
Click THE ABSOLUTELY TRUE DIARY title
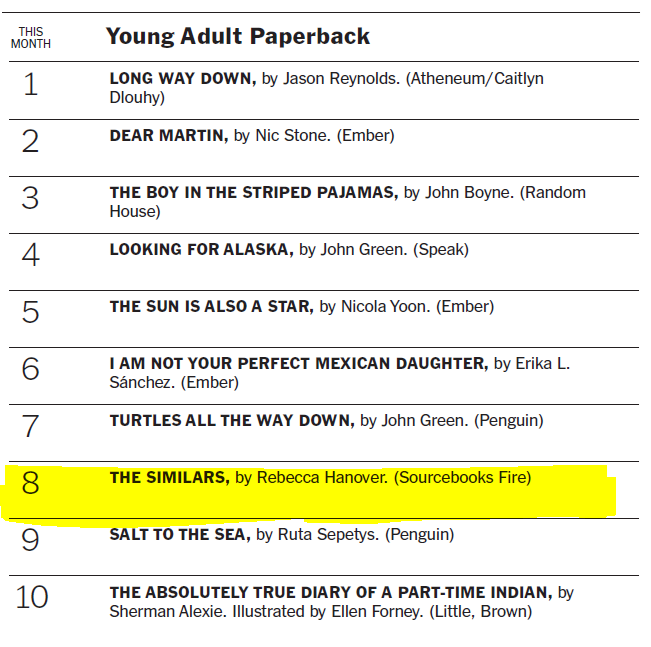[331, 592]
